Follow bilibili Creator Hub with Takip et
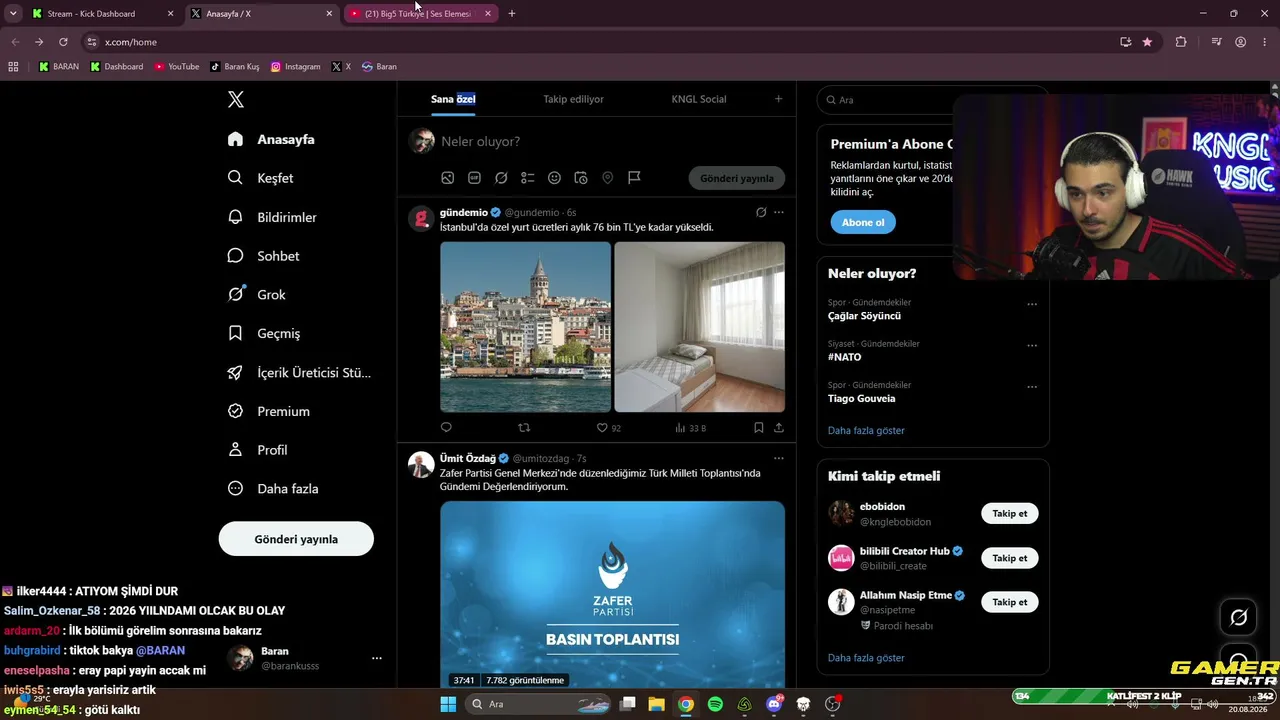 click(1010, 558)
